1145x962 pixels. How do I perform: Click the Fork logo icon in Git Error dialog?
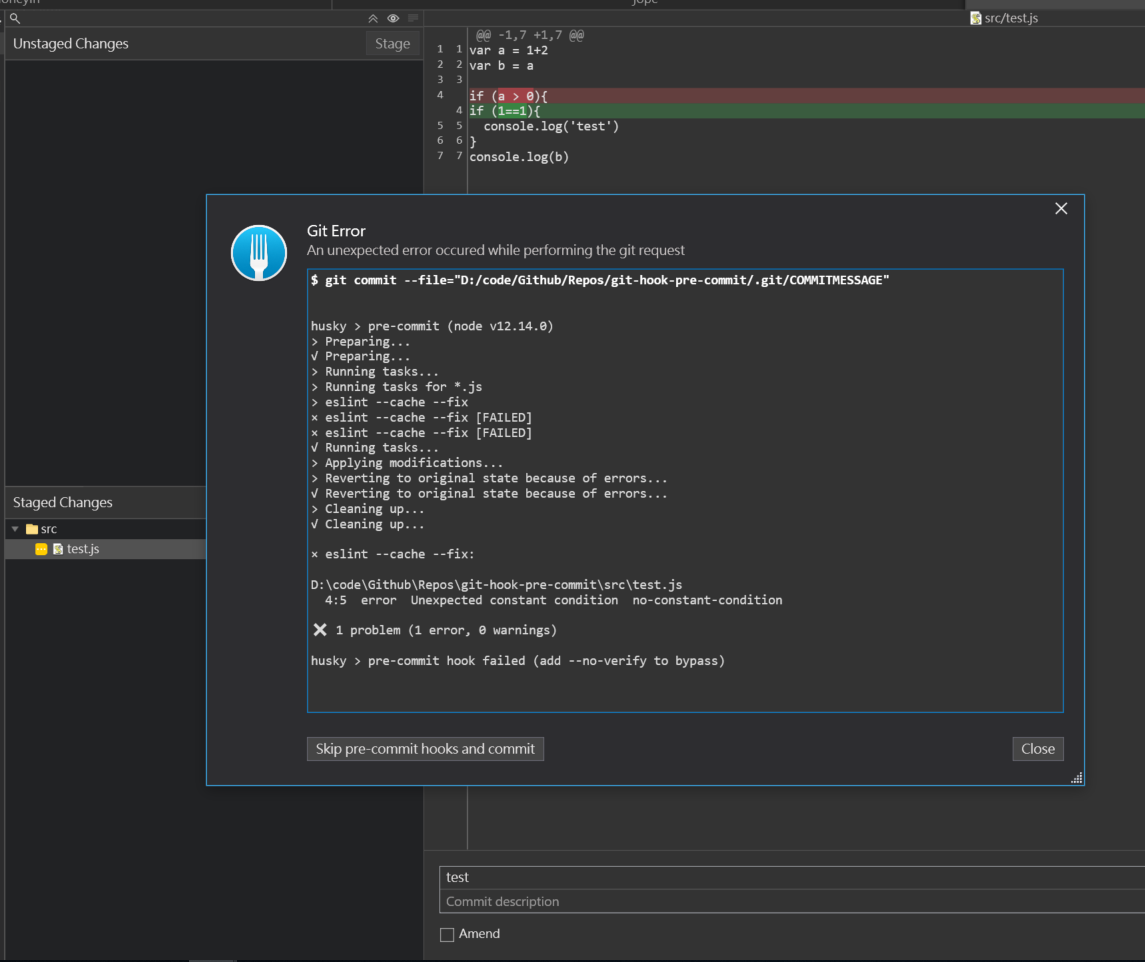pos(259,253)
